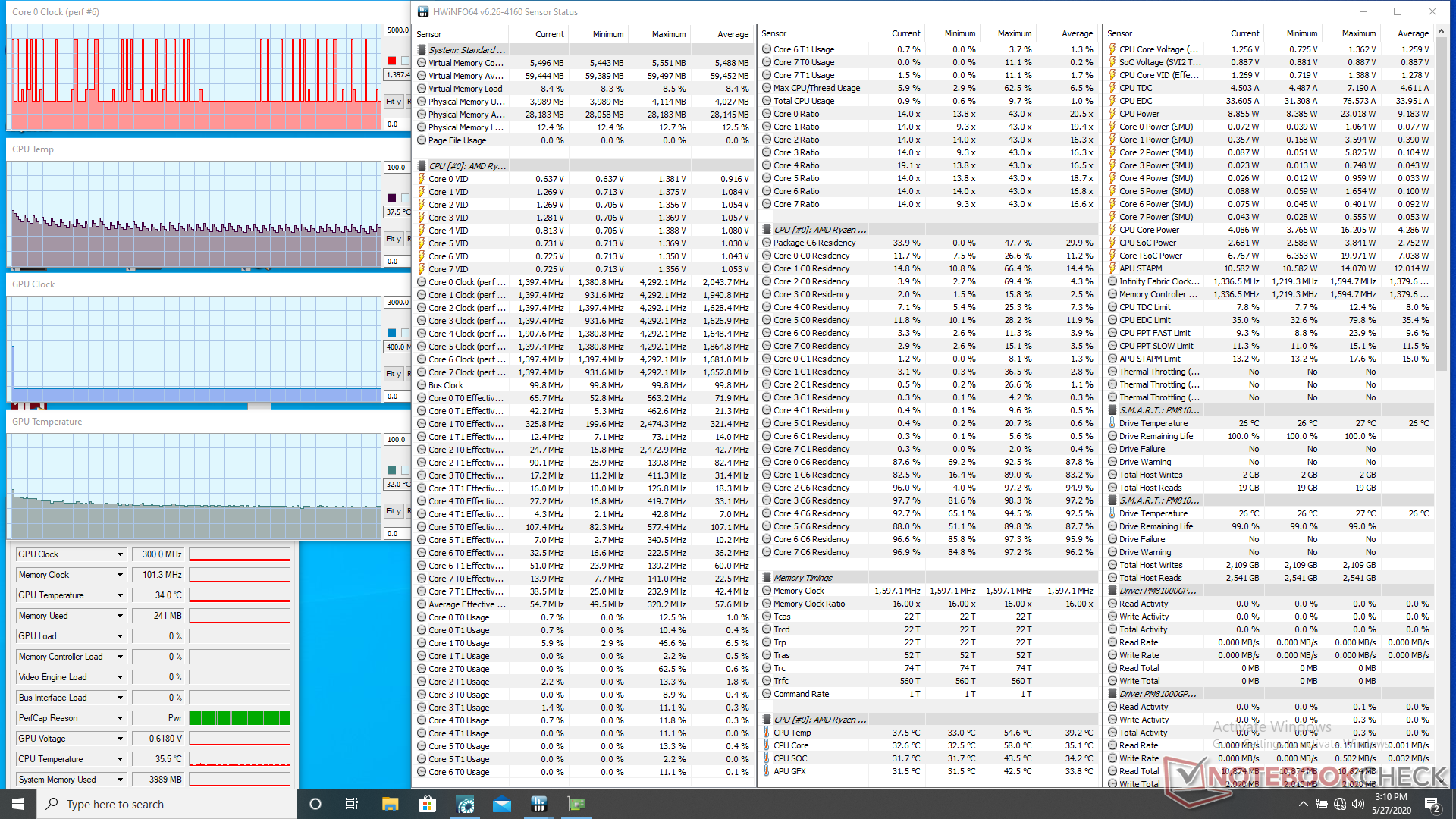Click the clock icon beside Page File Usage

coord(422,140)
